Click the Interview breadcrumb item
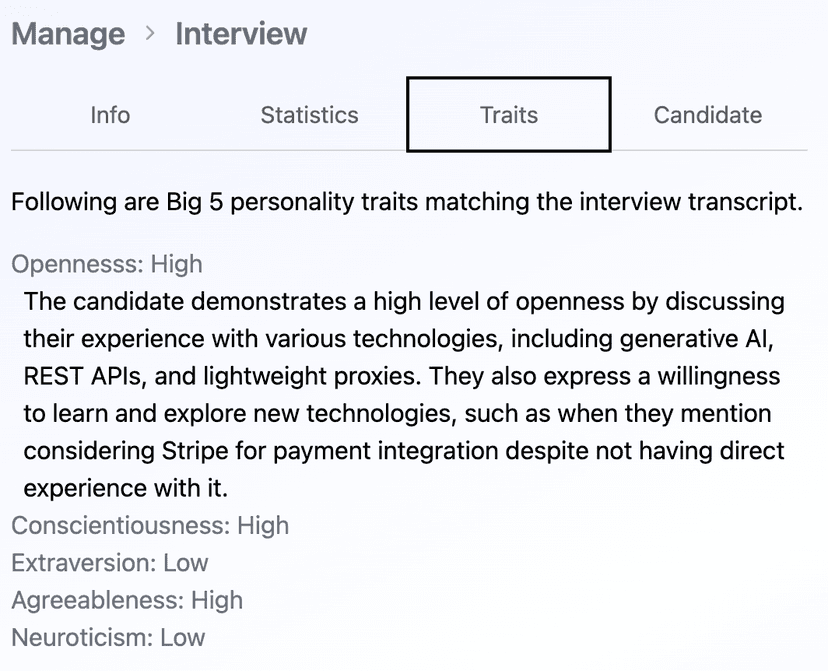The width and height of the screenshot is (828, 671). click(240, 33)
